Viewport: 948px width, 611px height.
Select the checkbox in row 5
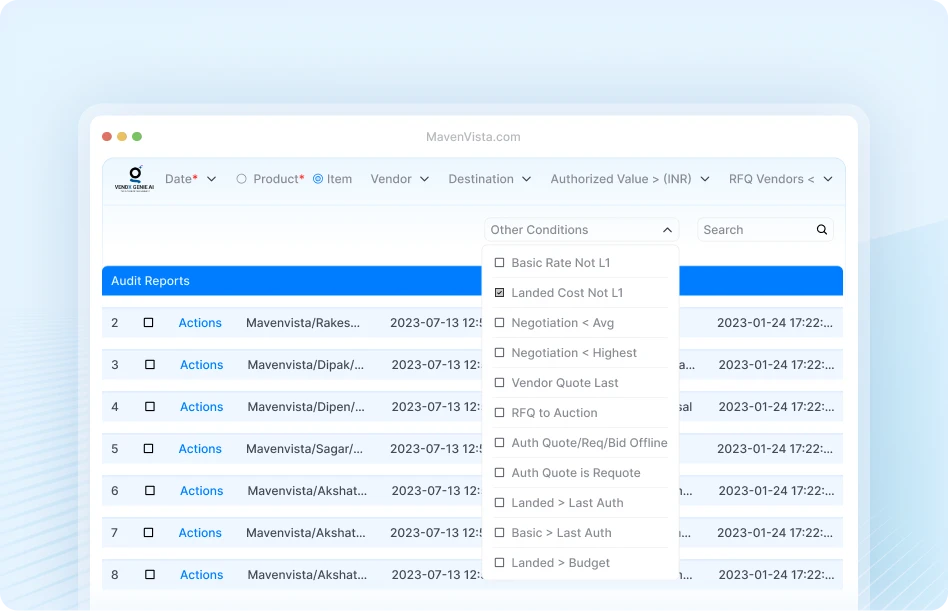148,448
